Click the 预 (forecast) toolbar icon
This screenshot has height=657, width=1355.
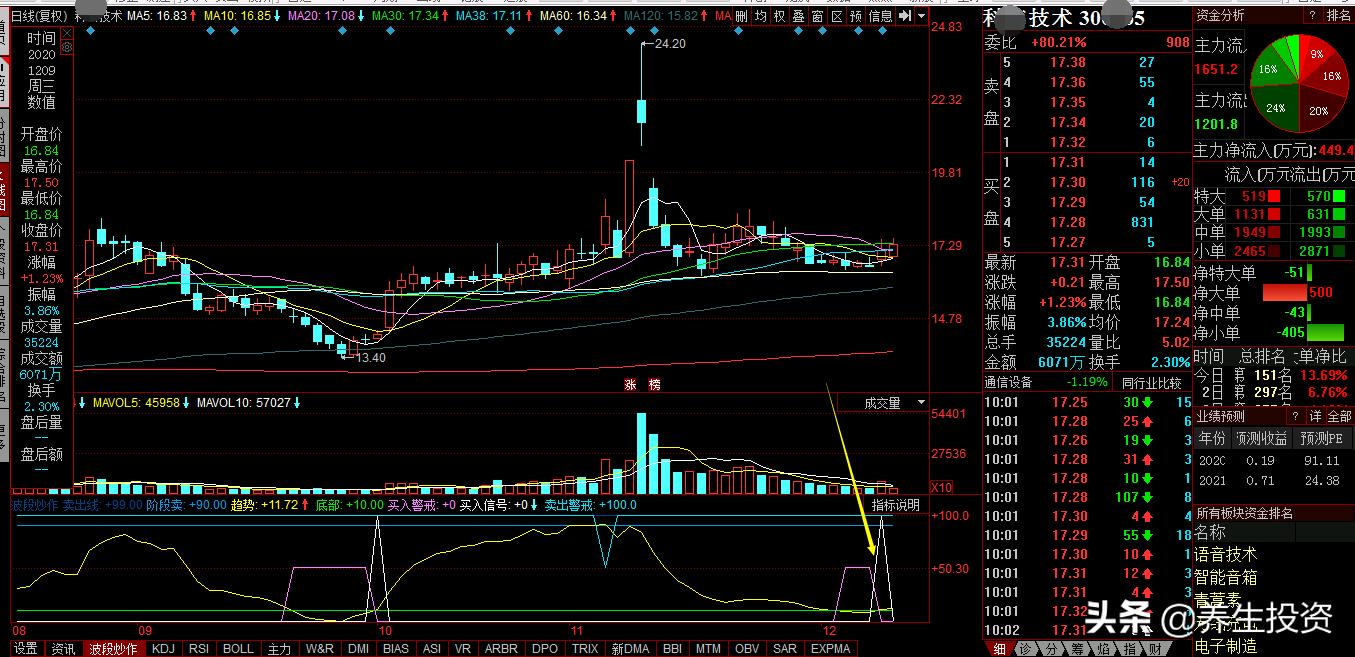857,16
